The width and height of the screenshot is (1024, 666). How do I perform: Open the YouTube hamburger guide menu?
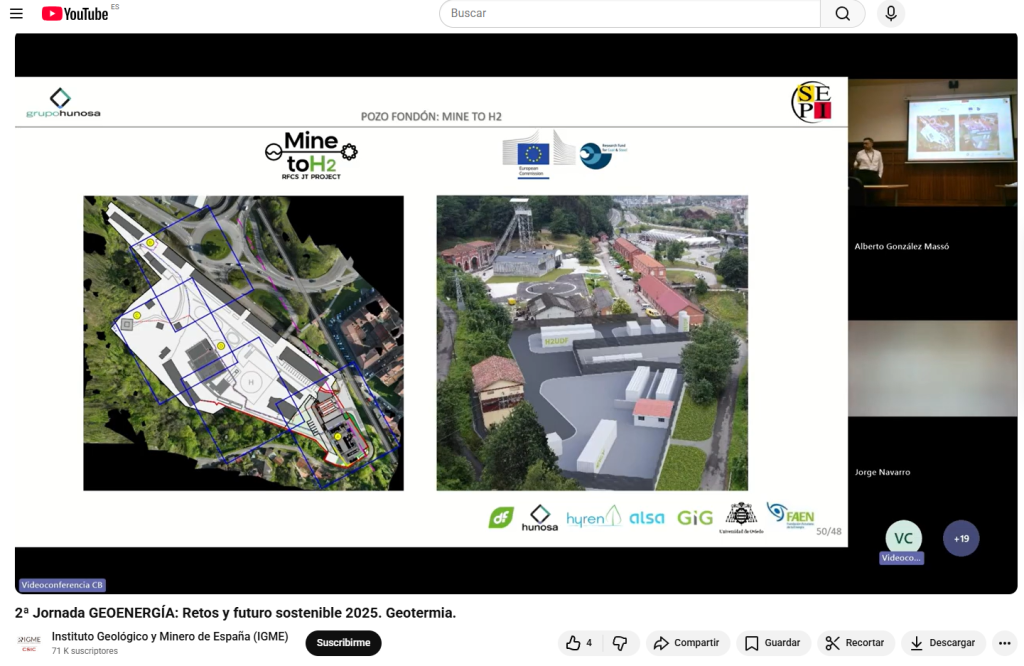coord(16,14)
